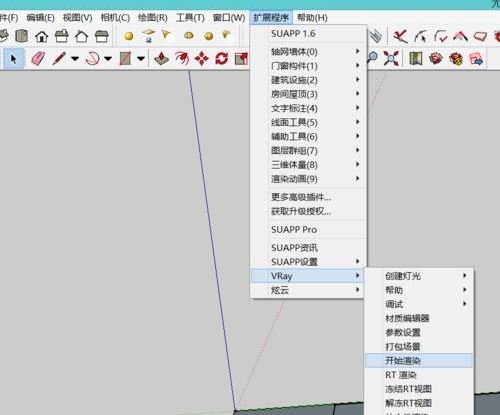The image size is (500, 415).
Task: Add V-Ray spotlight arrow-shaped icon
Action: (166, 34)
